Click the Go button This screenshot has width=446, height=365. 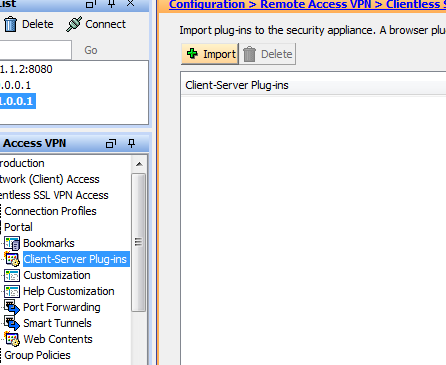point(91,50)
